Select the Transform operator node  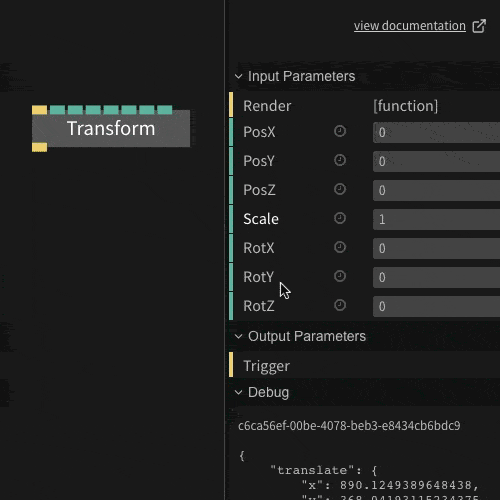click(x=111, y=129)
